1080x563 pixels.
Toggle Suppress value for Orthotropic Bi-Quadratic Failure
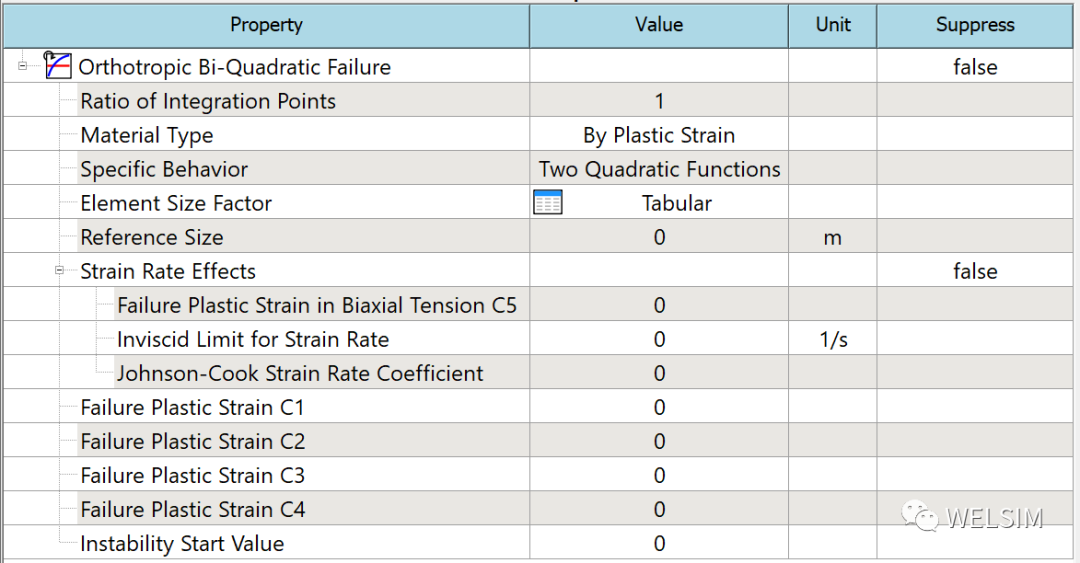(975, 67)
